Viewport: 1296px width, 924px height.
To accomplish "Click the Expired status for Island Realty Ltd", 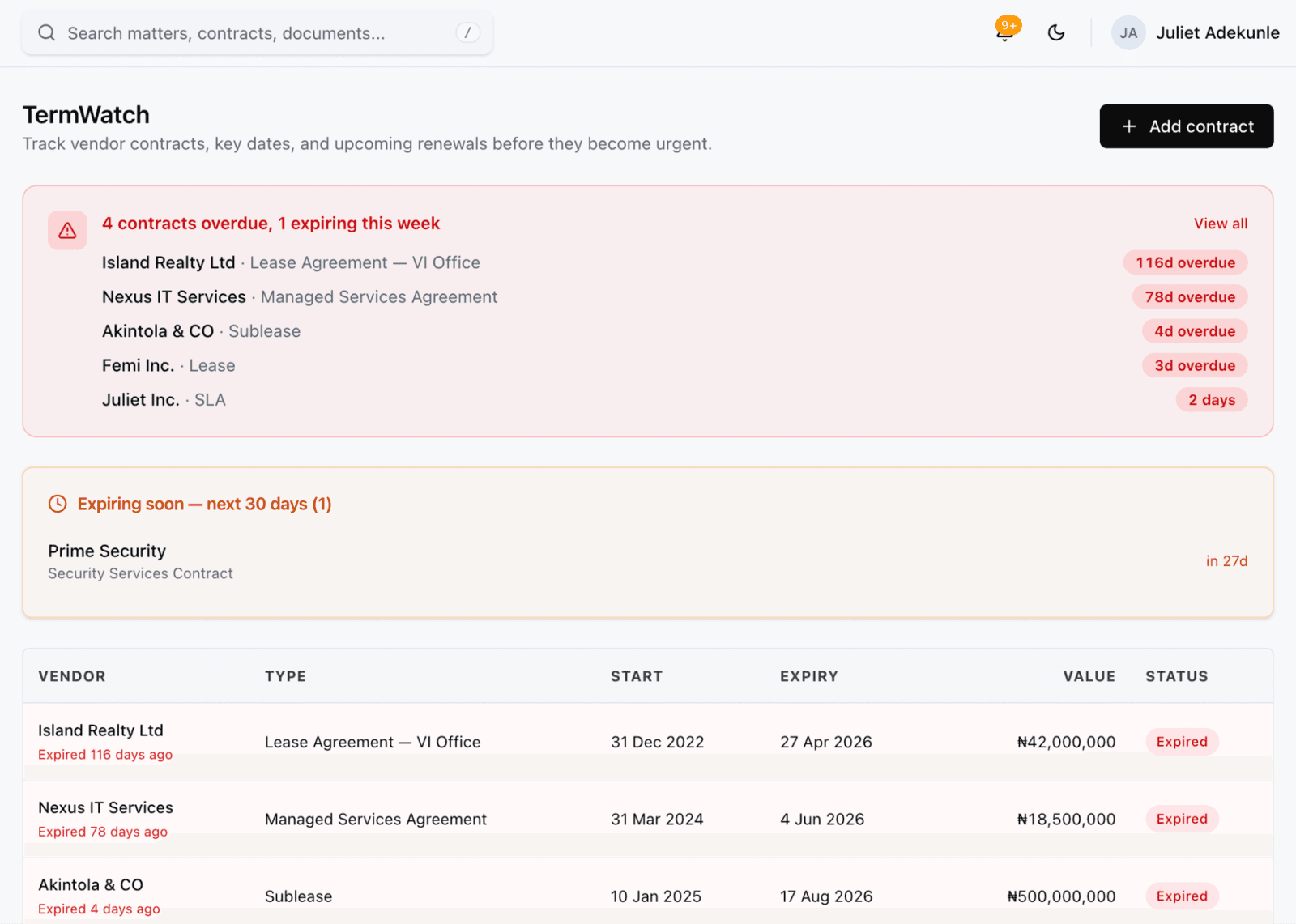I will click(1182, 742).
